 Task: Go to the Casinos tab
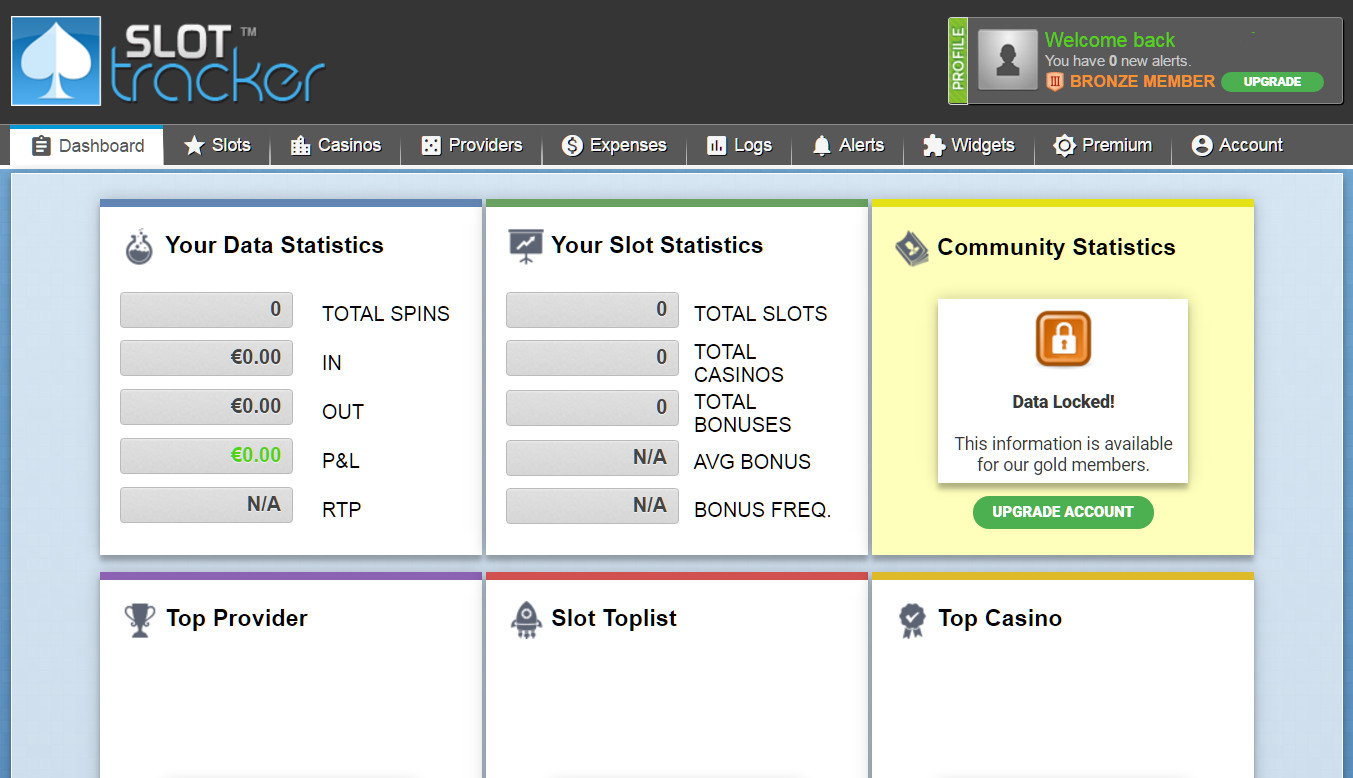coord(335,146)
